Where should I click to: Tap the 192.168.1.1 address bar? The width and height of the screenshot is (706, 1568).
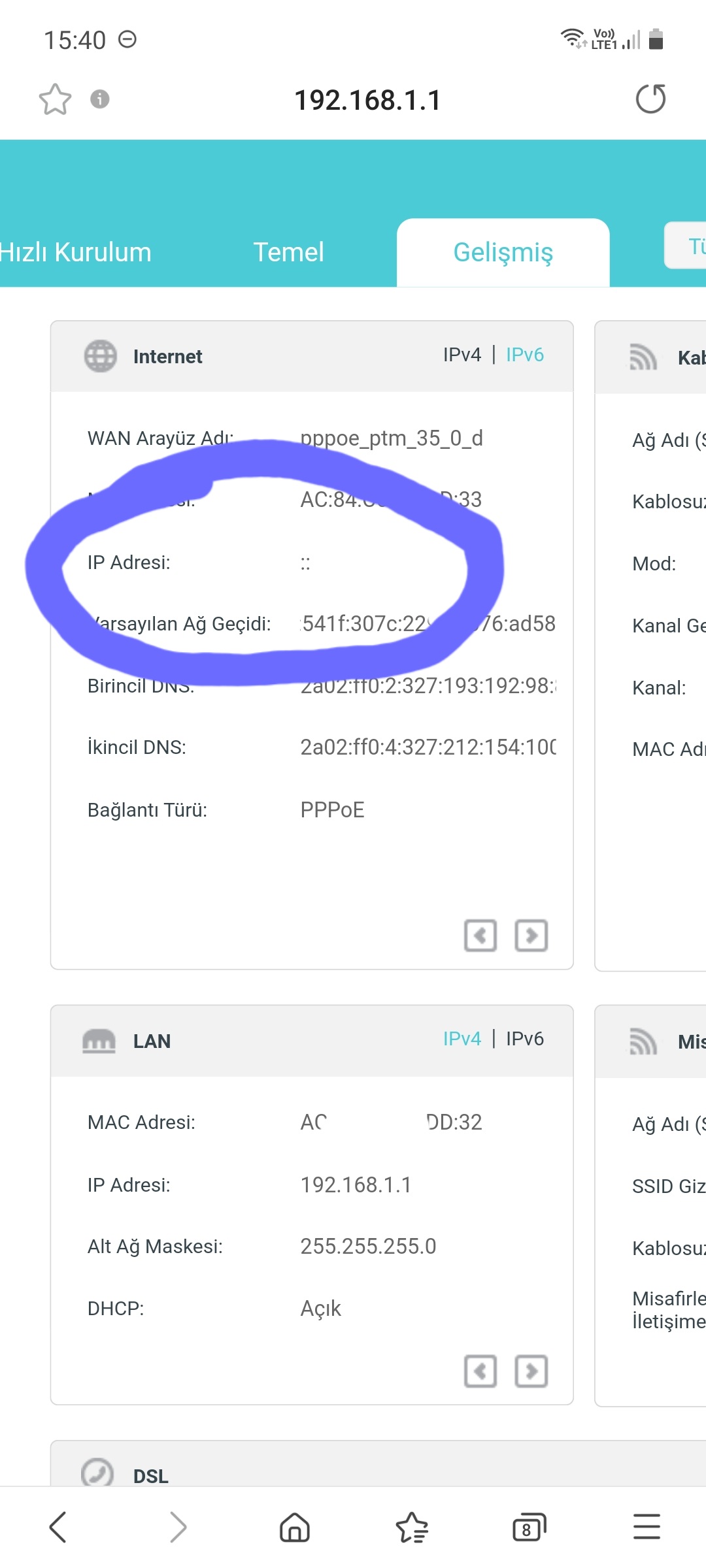pyautogui.click(x=368, y=100)
